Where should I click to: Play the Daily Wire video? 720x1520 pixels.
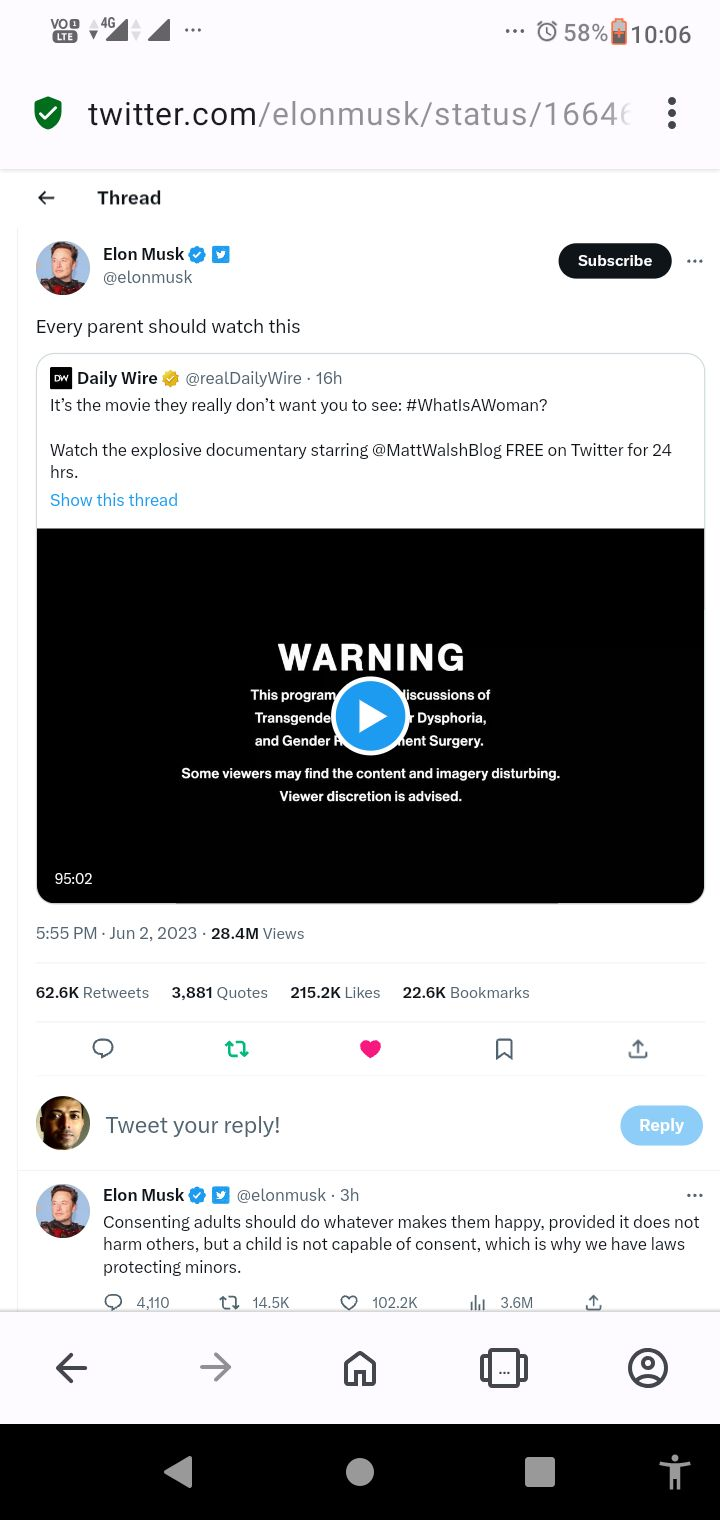click(x=371, y=715)
